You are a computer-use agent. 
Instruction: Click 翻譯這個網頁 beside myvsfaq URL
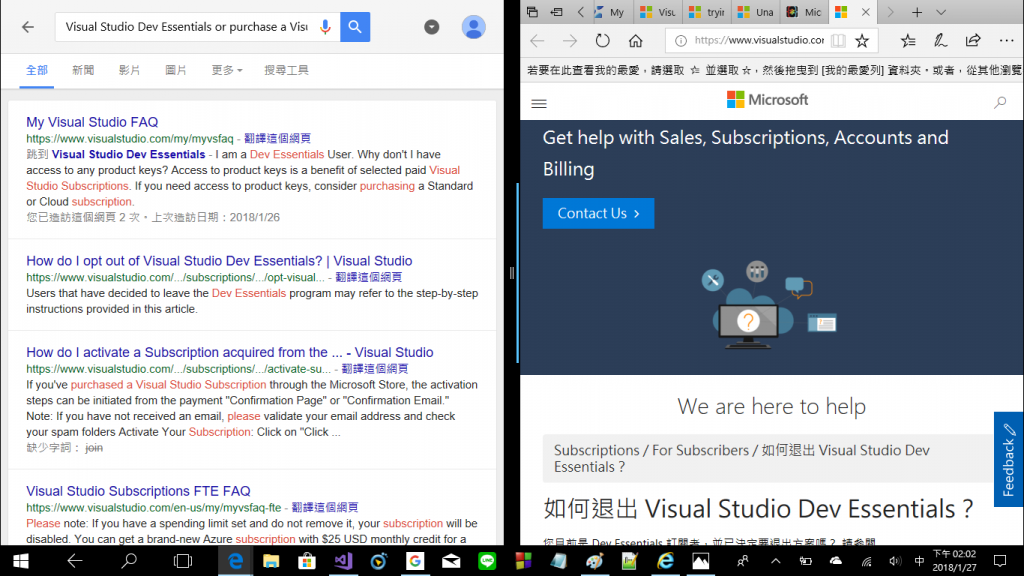pos(278,138)
